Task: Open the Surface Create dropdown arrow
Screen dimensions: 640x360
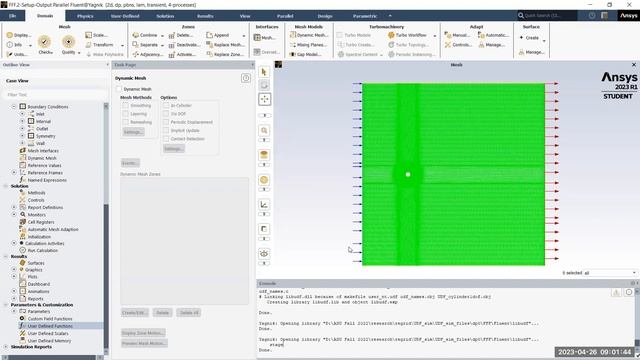Action: click(x=544, y=41)
